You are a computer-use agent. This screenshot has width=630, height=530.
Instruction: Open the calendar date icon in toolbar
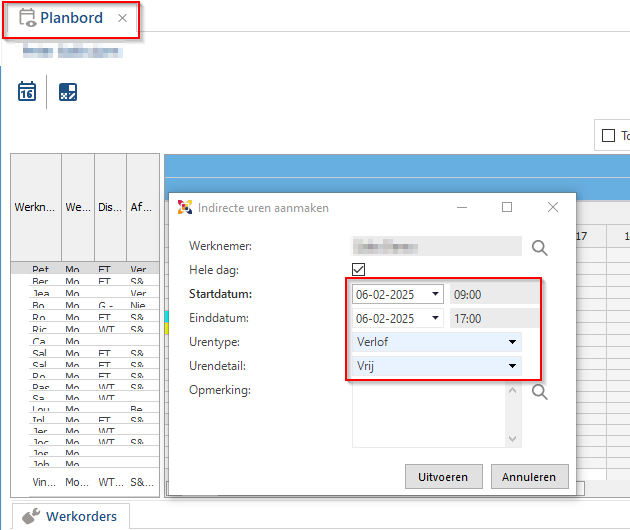[27, 91]
